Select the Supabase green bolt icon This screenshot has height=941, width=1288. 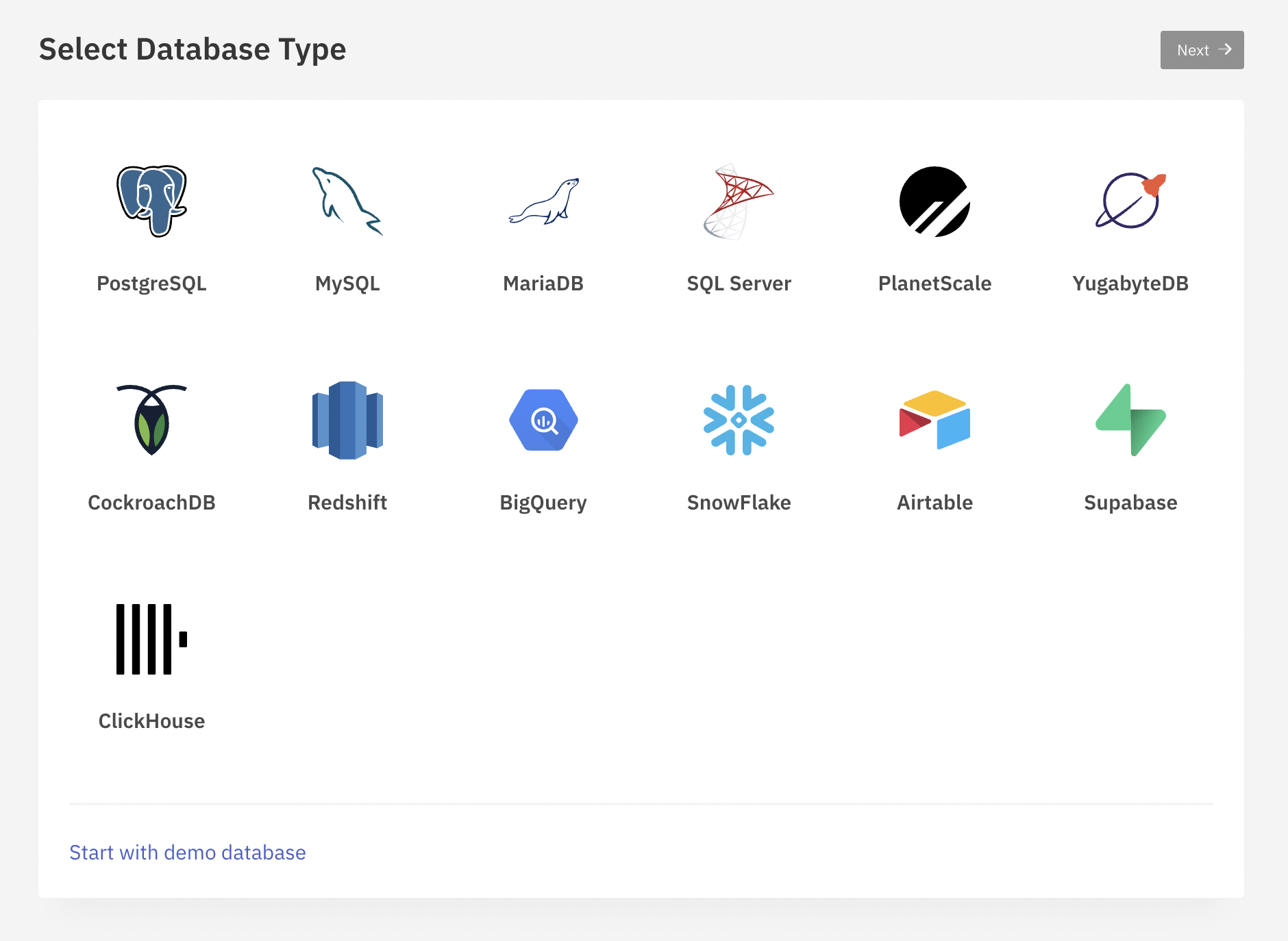click(1130, 420)
